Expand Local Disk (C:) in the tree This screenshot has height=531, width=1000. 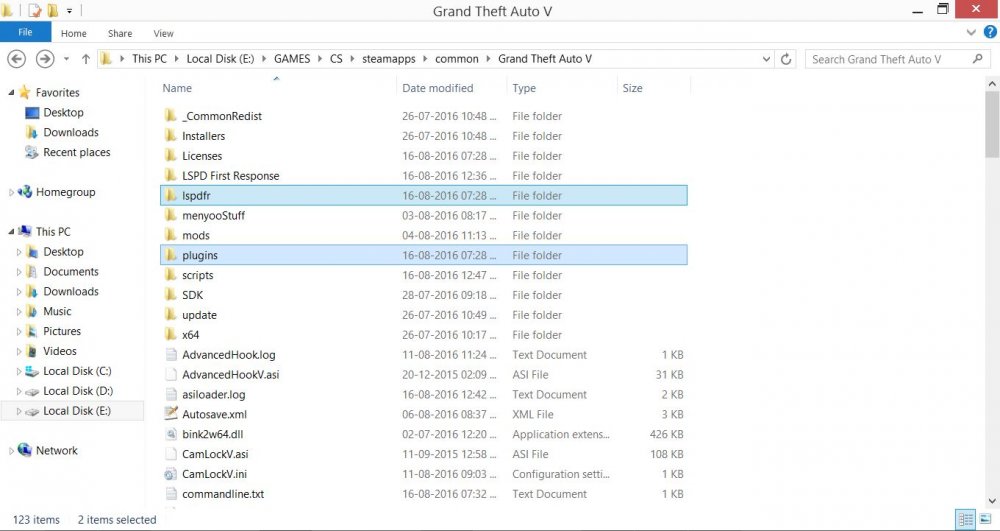pyautogui.click(x=19, y=371)
